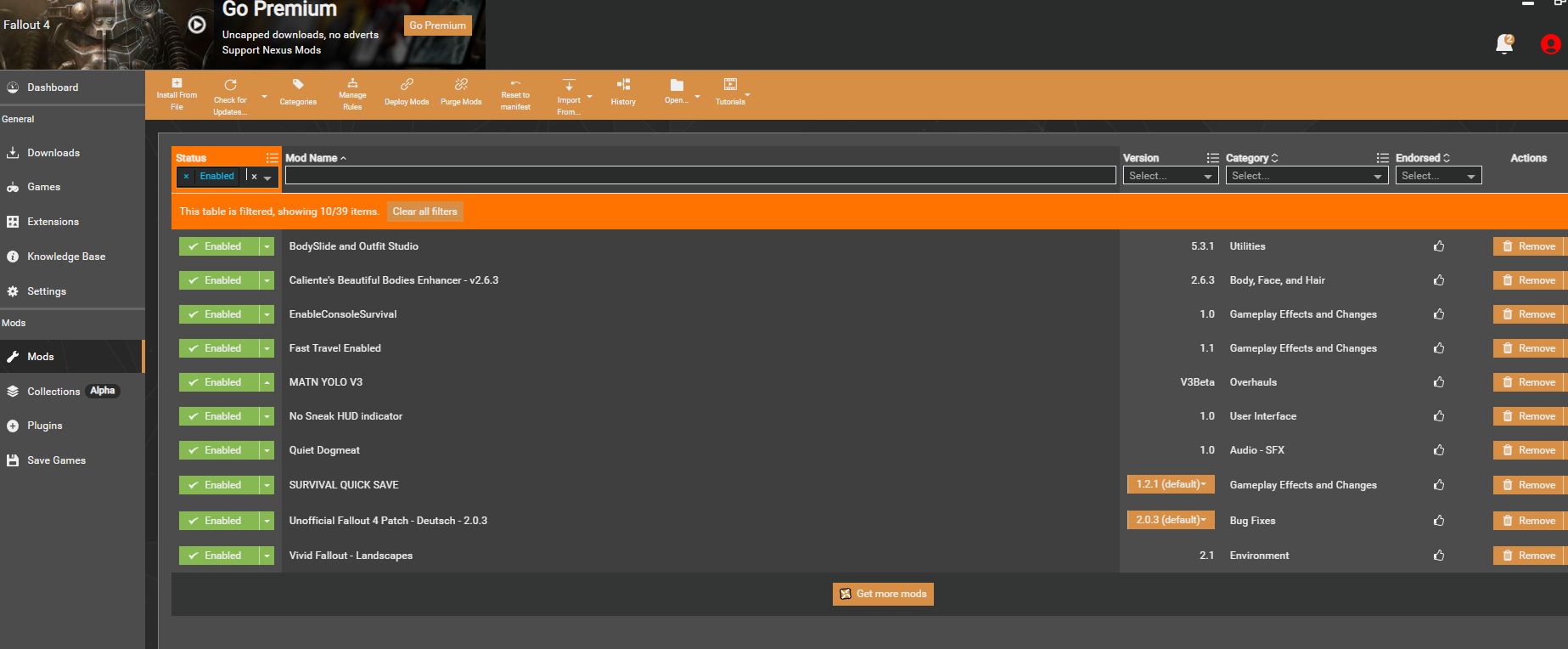The width and height of the screenshot is (1568, 649).
Task: Open Collections Alpha in sidebar
Action: click(72, 392)
